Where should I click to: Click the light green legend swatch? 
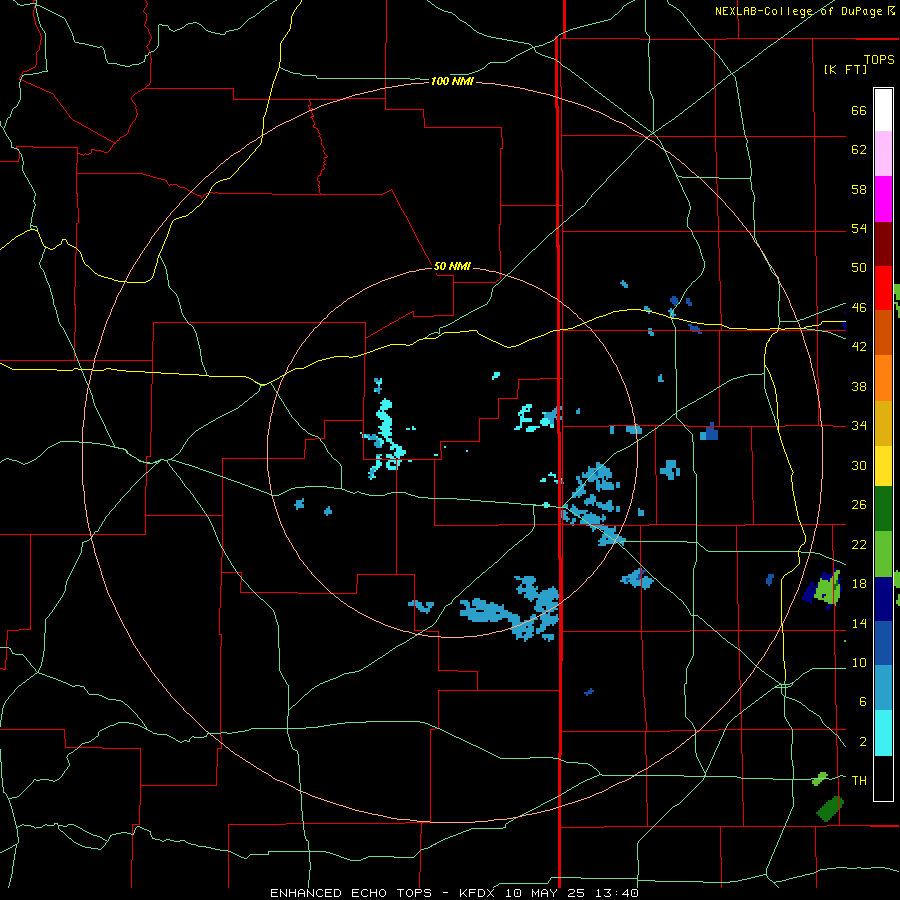point(883,554)
